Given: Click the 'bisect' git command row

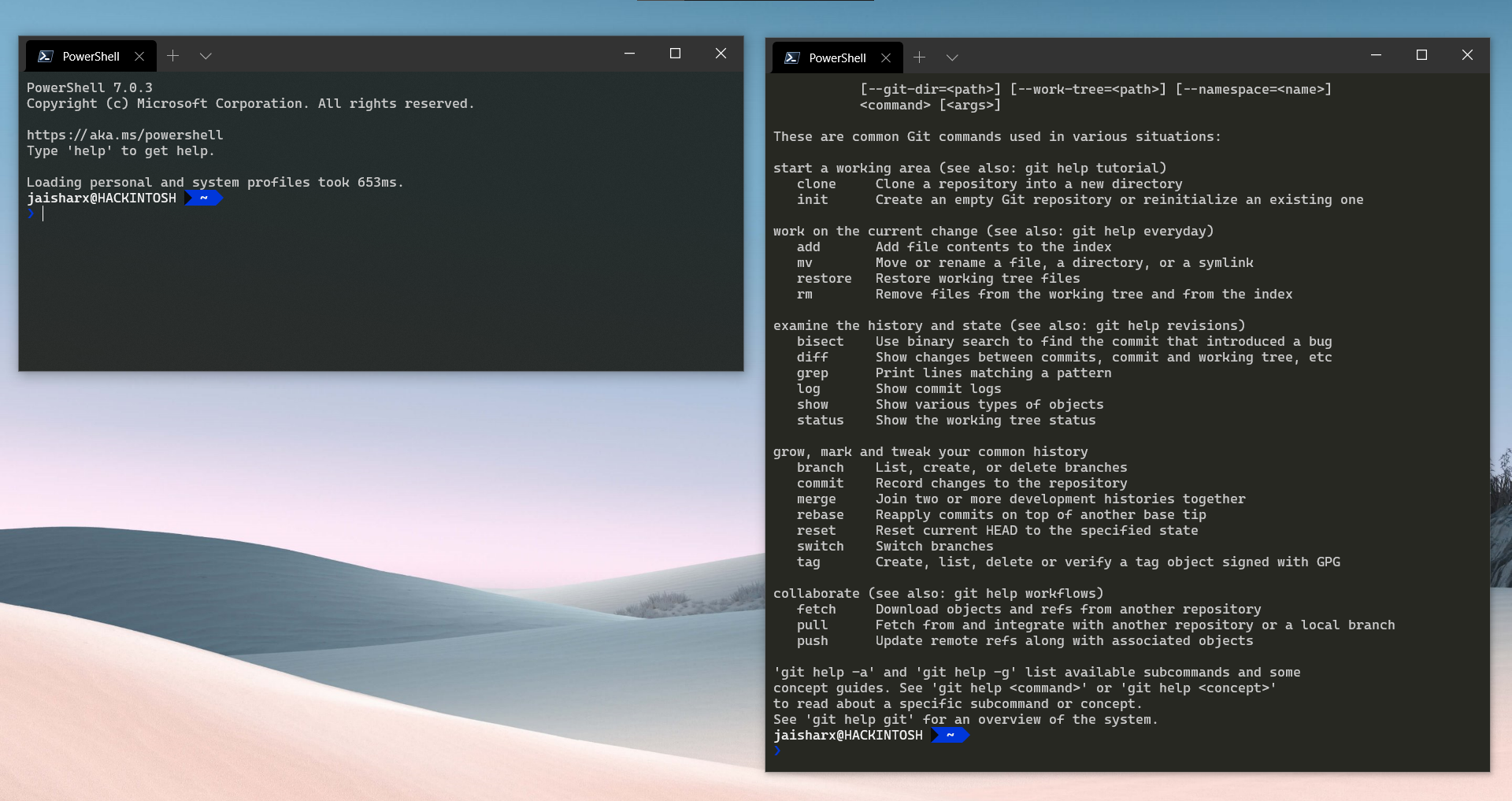Looking at the screenshot, I should (1065, 342).
